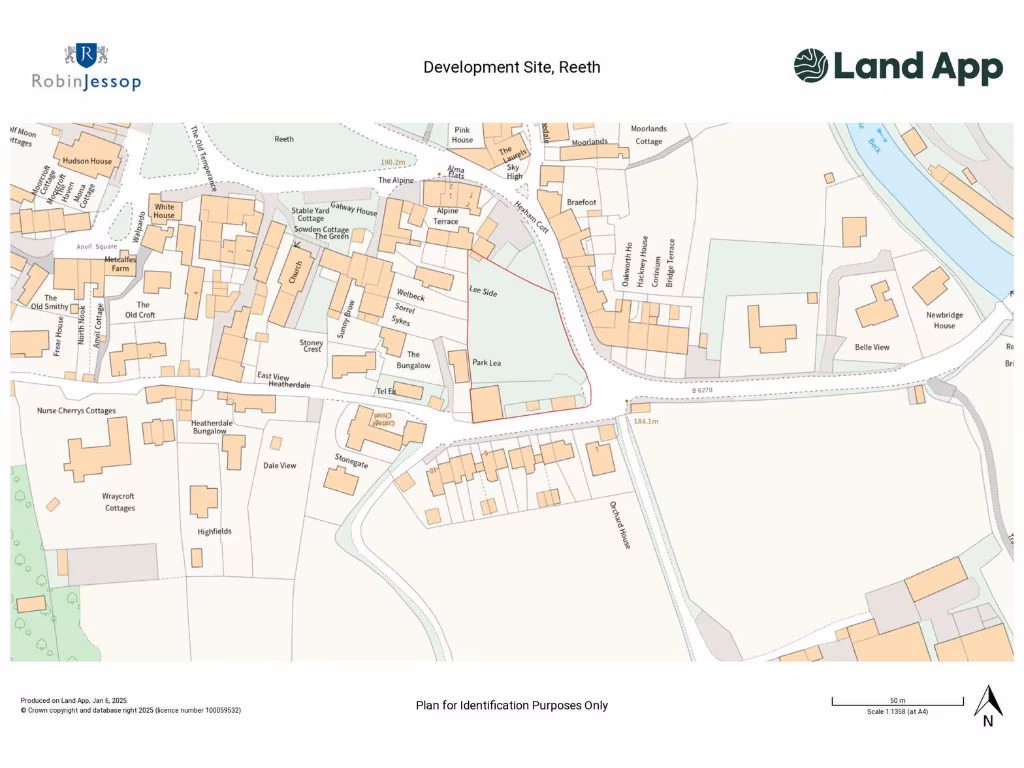
Task: Click the Land App circular logo icon
Action: (x=811, y=66)
